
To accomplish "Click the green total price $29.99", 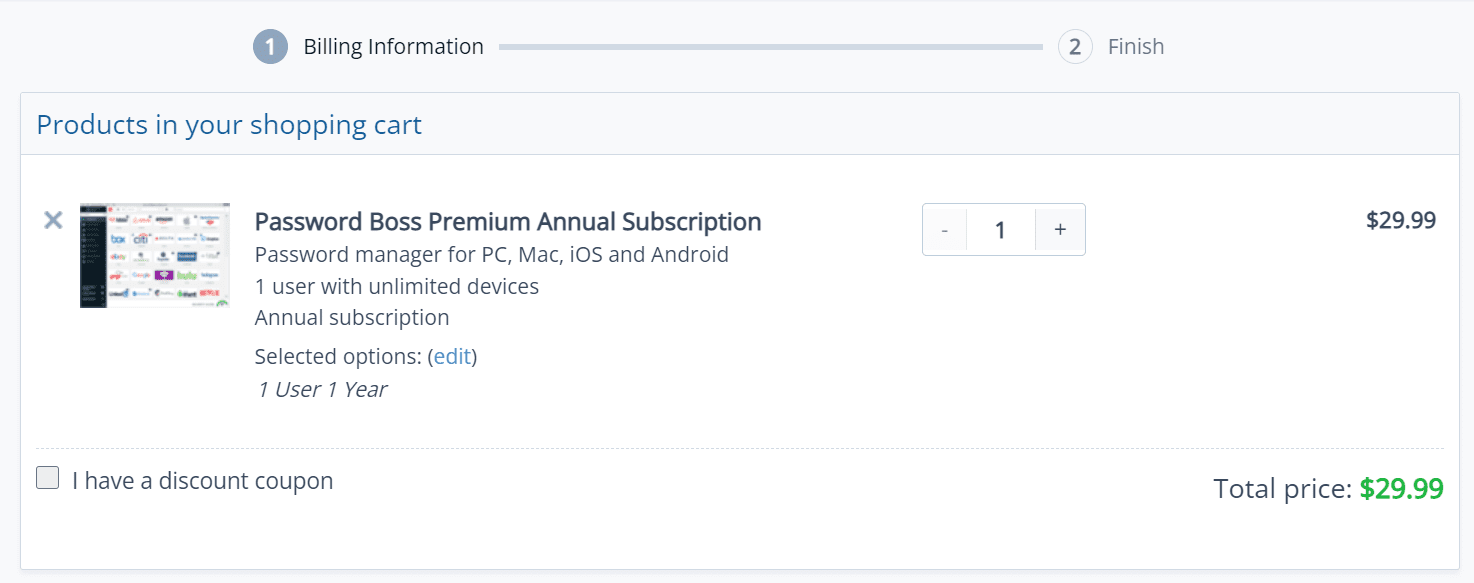I will (1401, 489).
